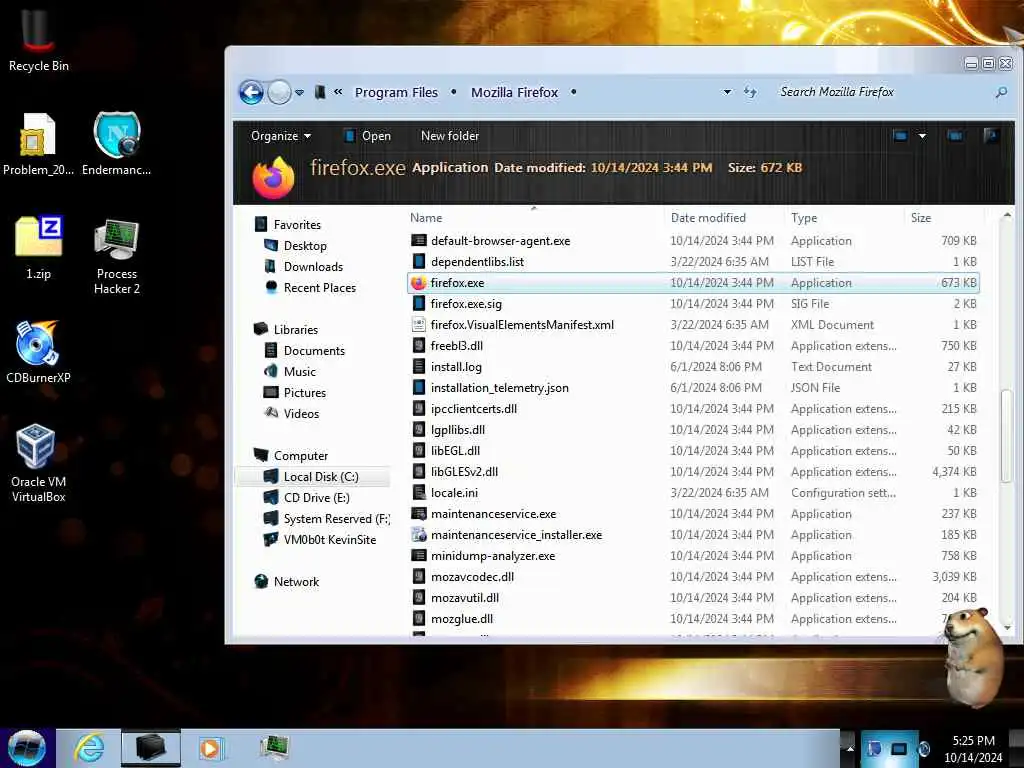This screenshot has width=1024, height=768.
Task: Select the dependentlibs.list file
Action: (477, 262)
